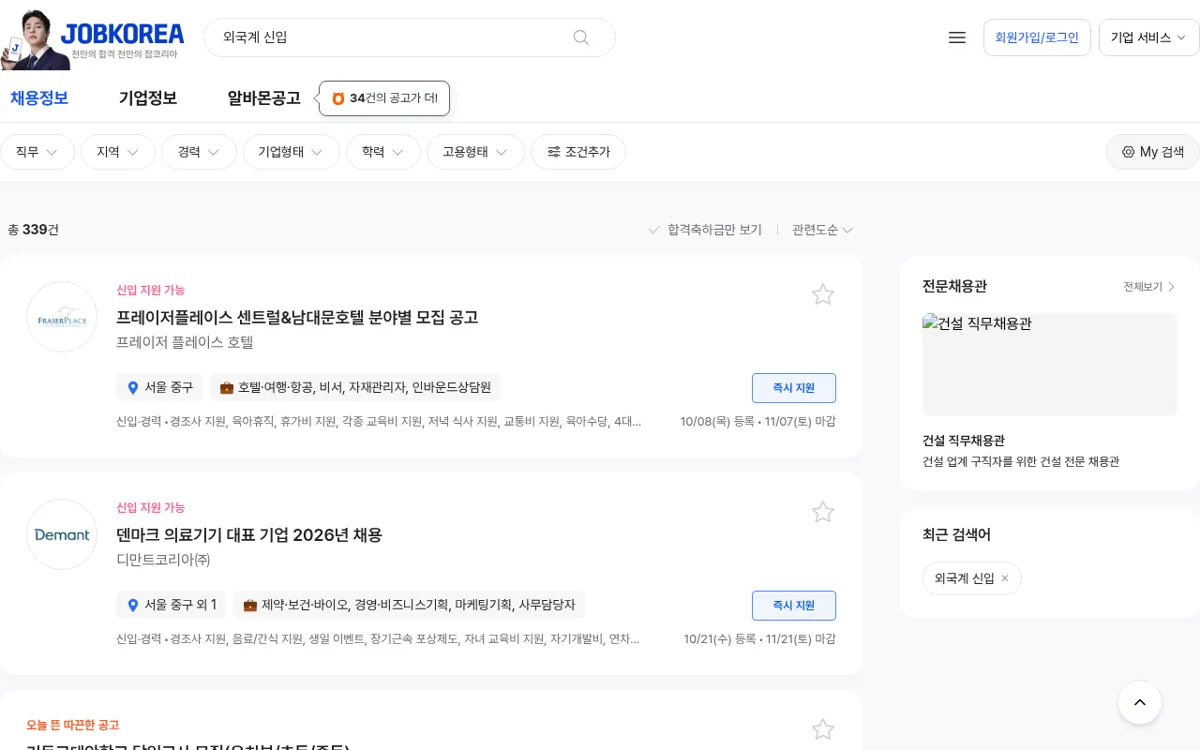The height and width of the screenshot is (750, 1200).
Task: Click the 건설 직무채용관 banner image
Action: pyautogui.click(x=1050, y=364)
